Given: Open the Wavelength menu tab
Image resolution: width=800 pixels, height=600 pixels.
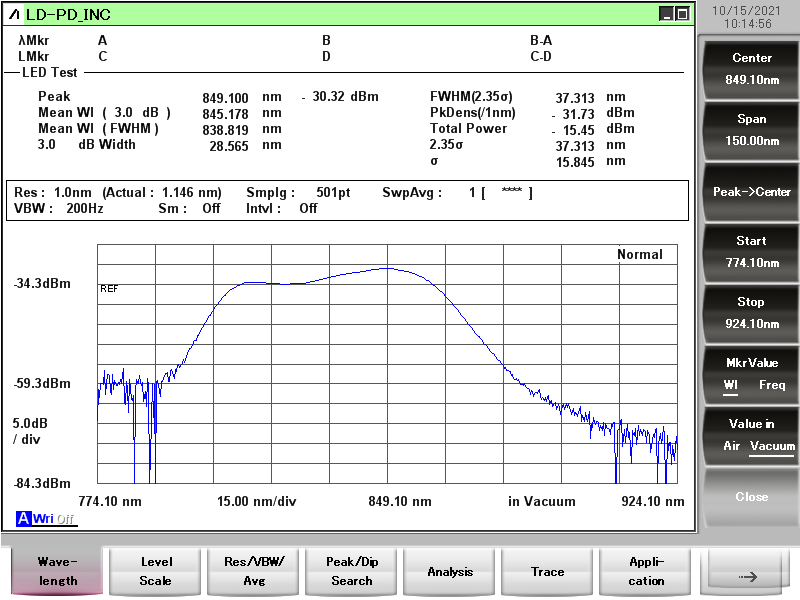Looking at the screenshot, I should coord(58,571).
